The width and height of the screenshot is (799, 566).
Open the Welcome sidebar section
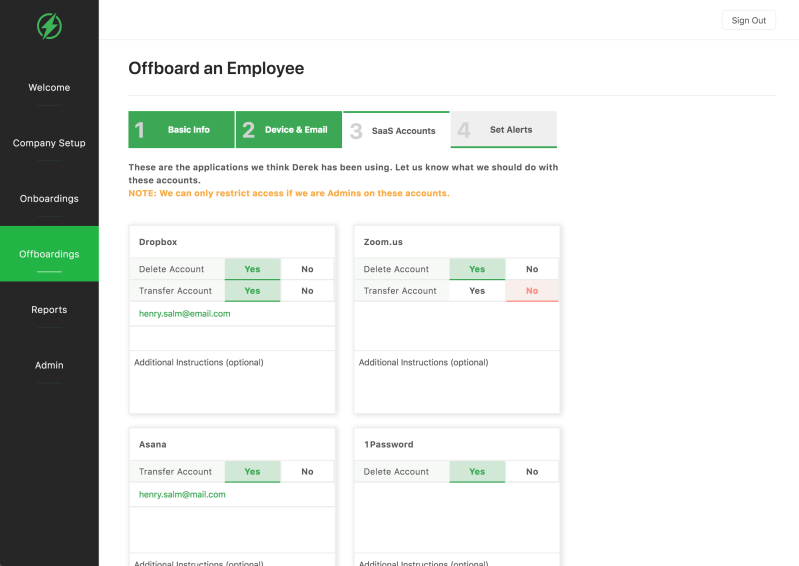(49, 88)
